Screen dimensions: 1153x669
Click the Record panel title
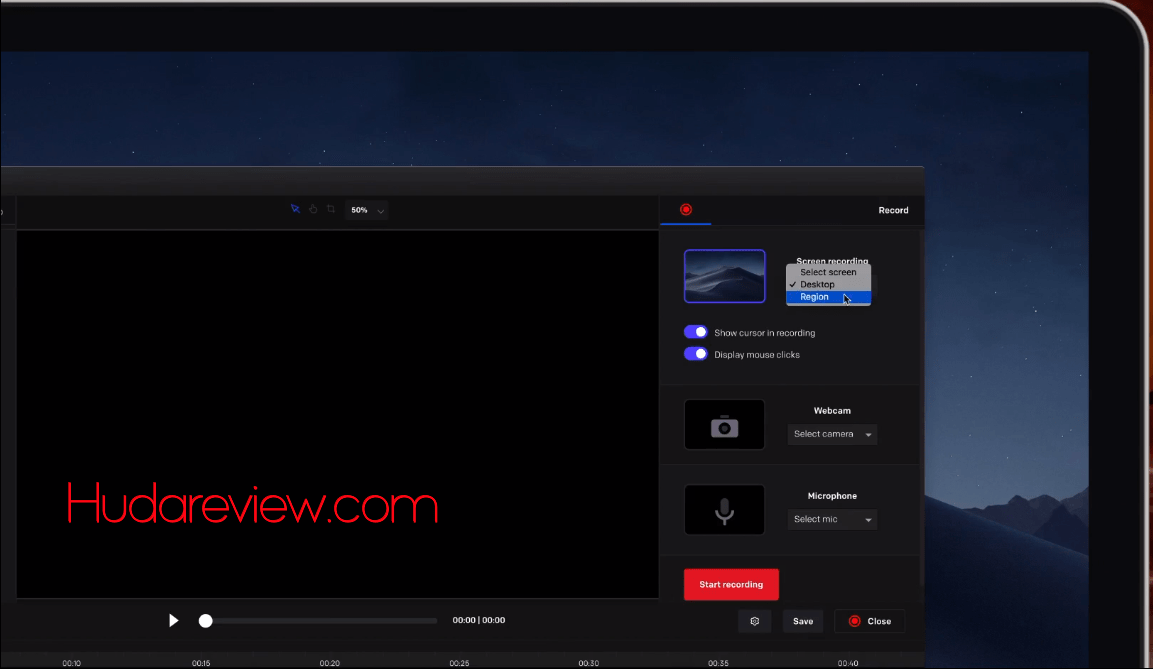pos(893,210)
